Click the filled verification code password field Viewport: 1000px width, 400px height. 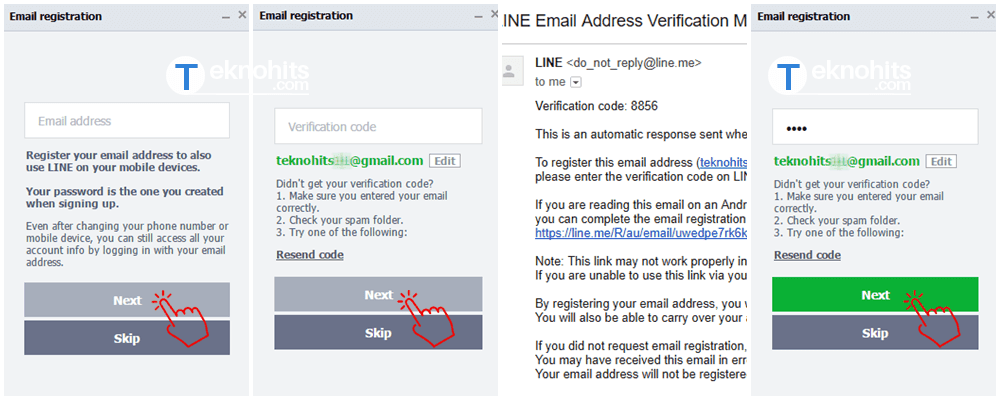coord(875,127)
